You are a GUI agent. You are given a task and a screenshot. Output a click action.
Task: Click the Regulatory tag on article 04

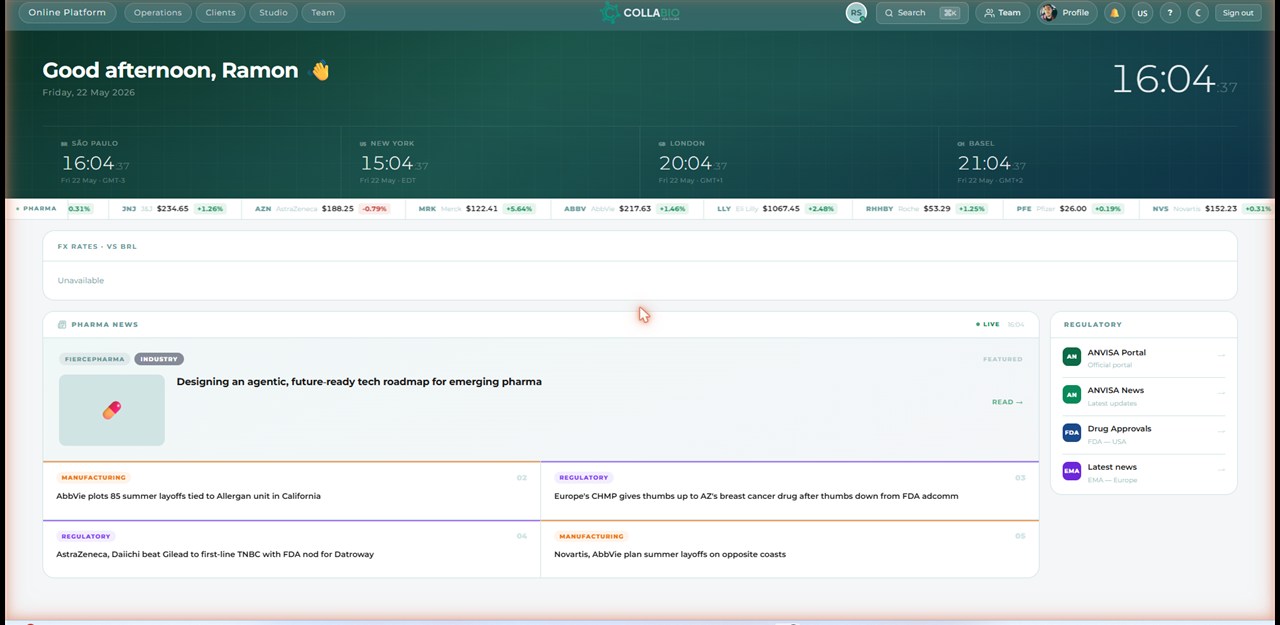(x=85, y=536)
